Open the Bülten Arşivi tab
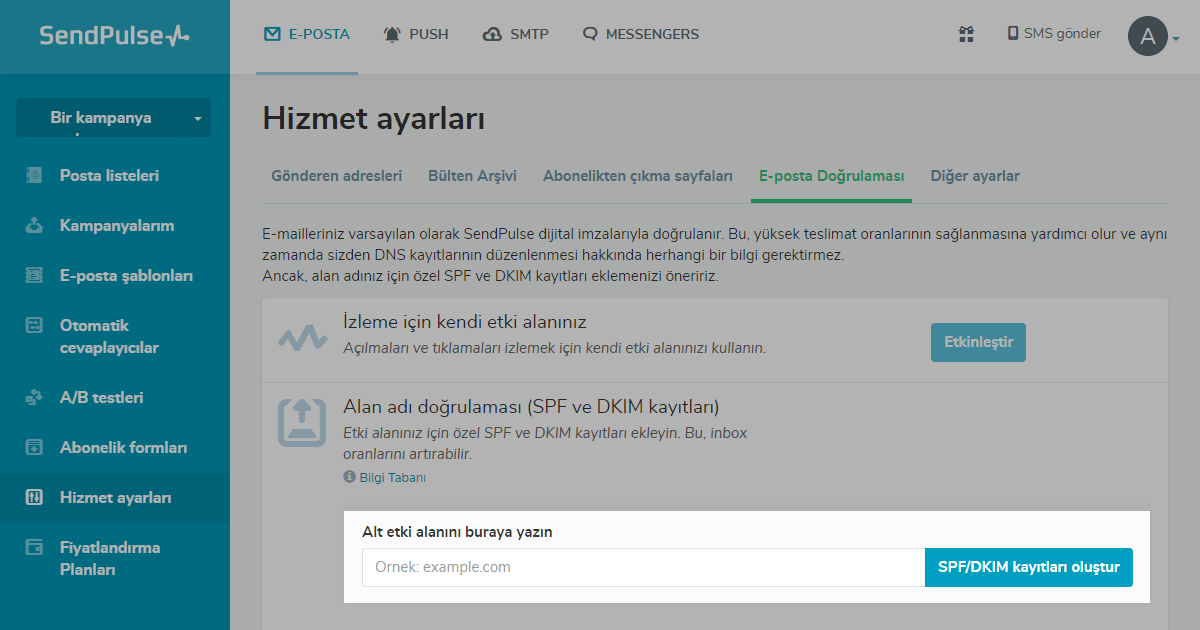Viewport: 1200px width, 630px height. [x=472, y=176]
